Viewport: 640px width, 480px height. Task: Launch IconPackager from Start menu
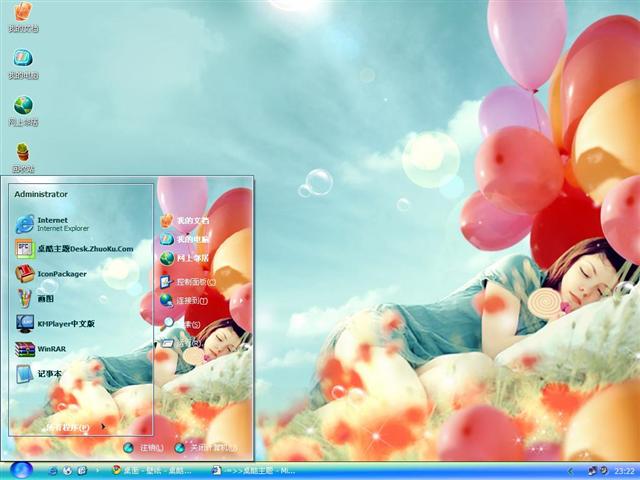click(51, 274)
